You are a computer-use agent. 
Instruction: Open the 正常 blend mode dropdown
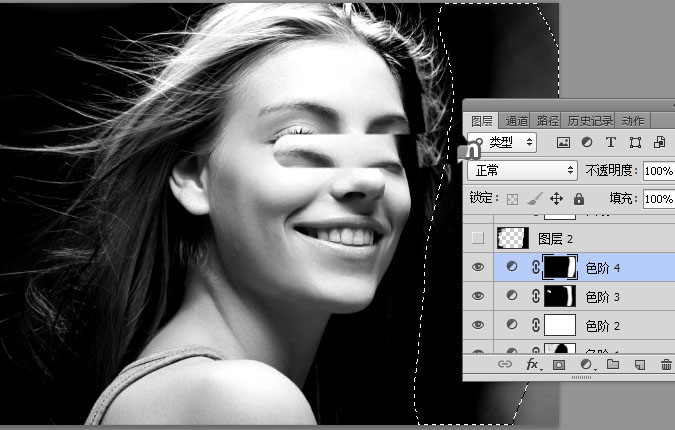(x=523, y=171)
